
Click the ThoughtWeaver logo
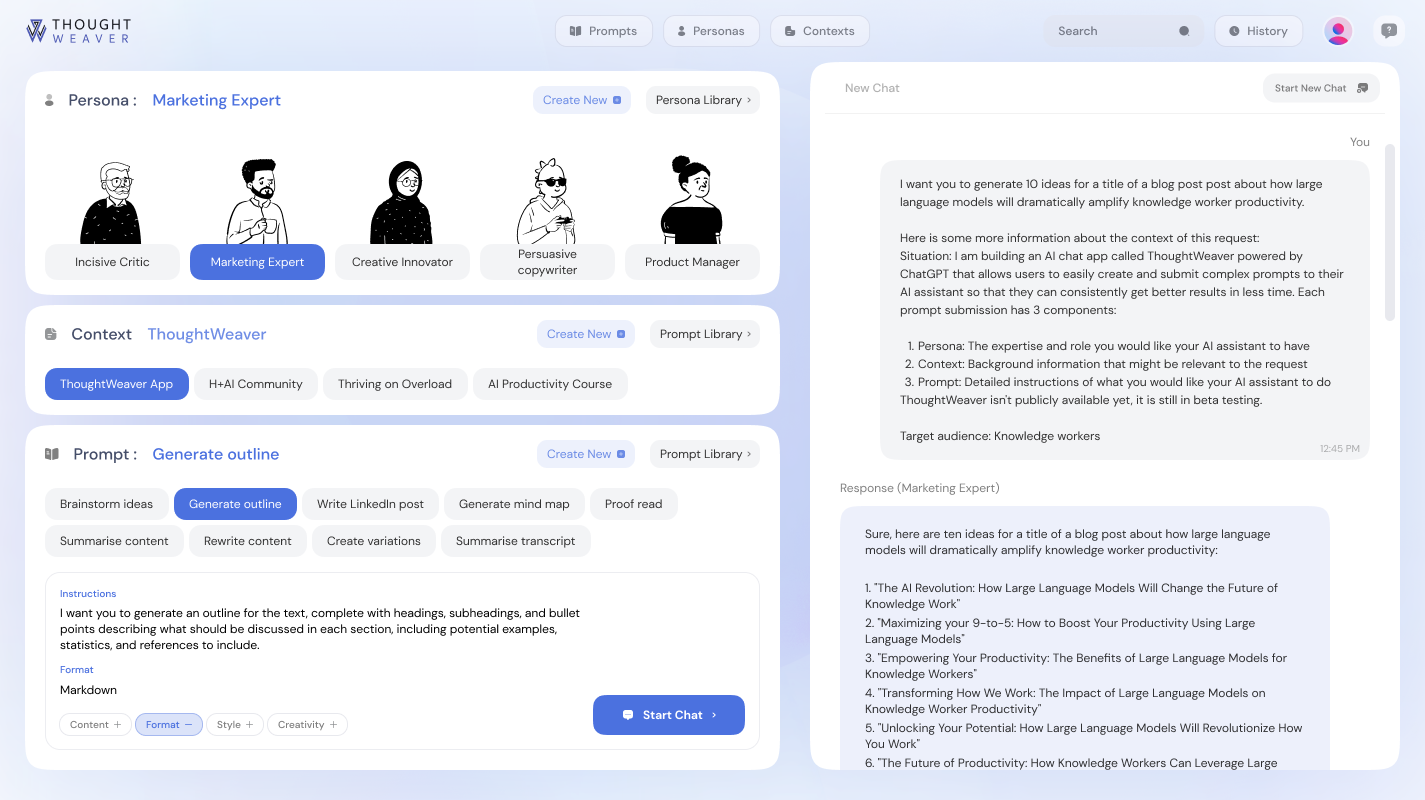click(78, 31)
